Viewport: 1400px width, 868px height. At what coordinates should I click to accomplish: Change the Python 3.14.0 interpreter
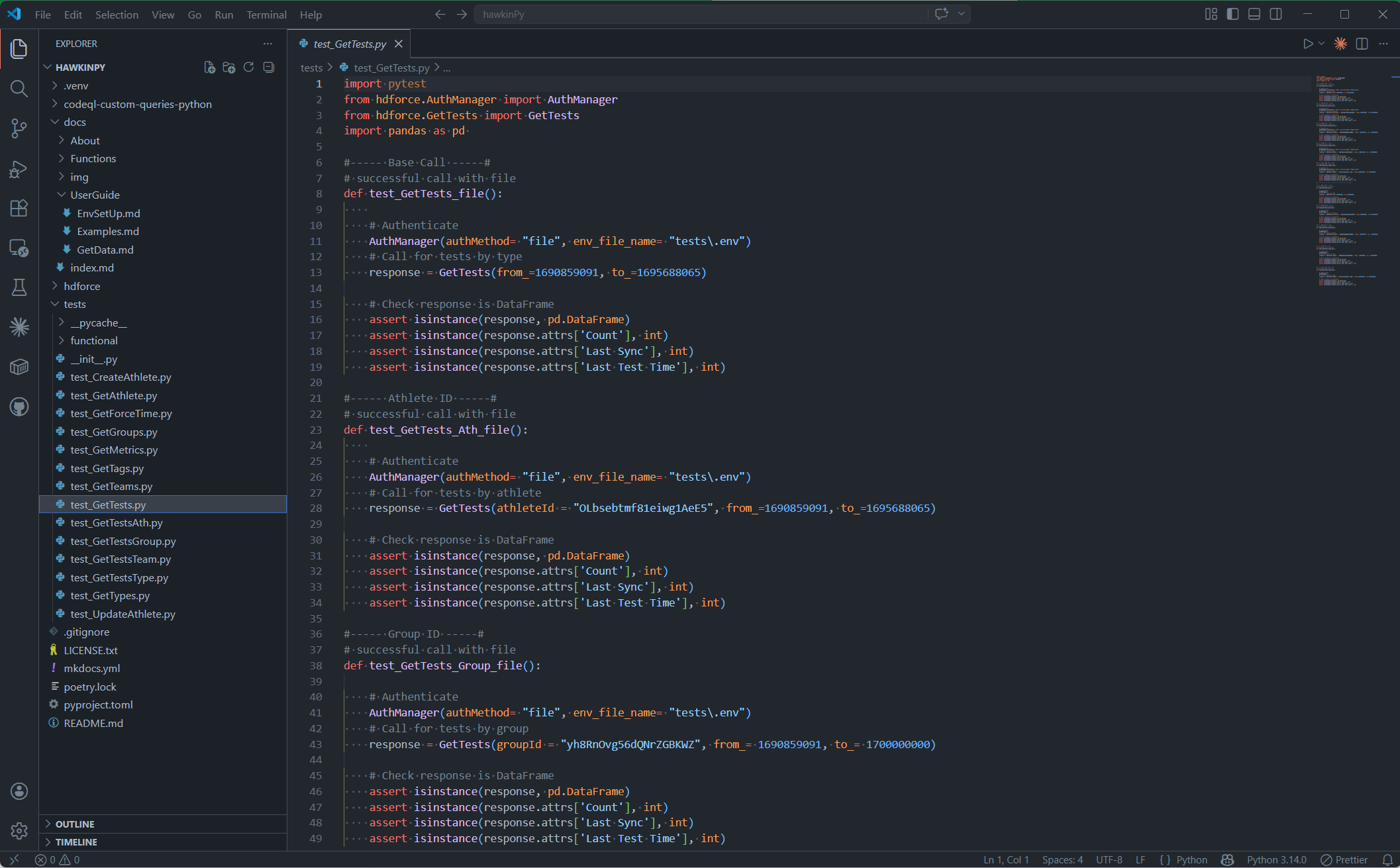[1277, 859]
